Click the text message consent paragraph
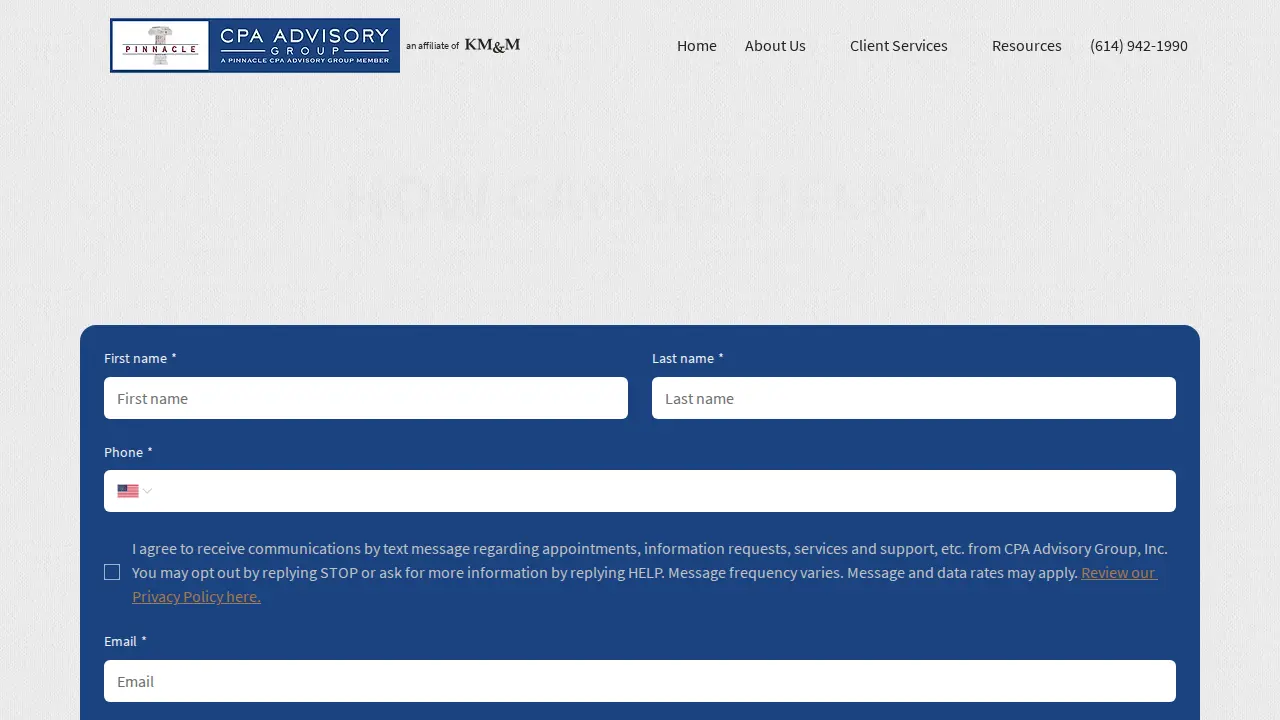The width and height of the screenshot is (1280, 720). (650, 572)
